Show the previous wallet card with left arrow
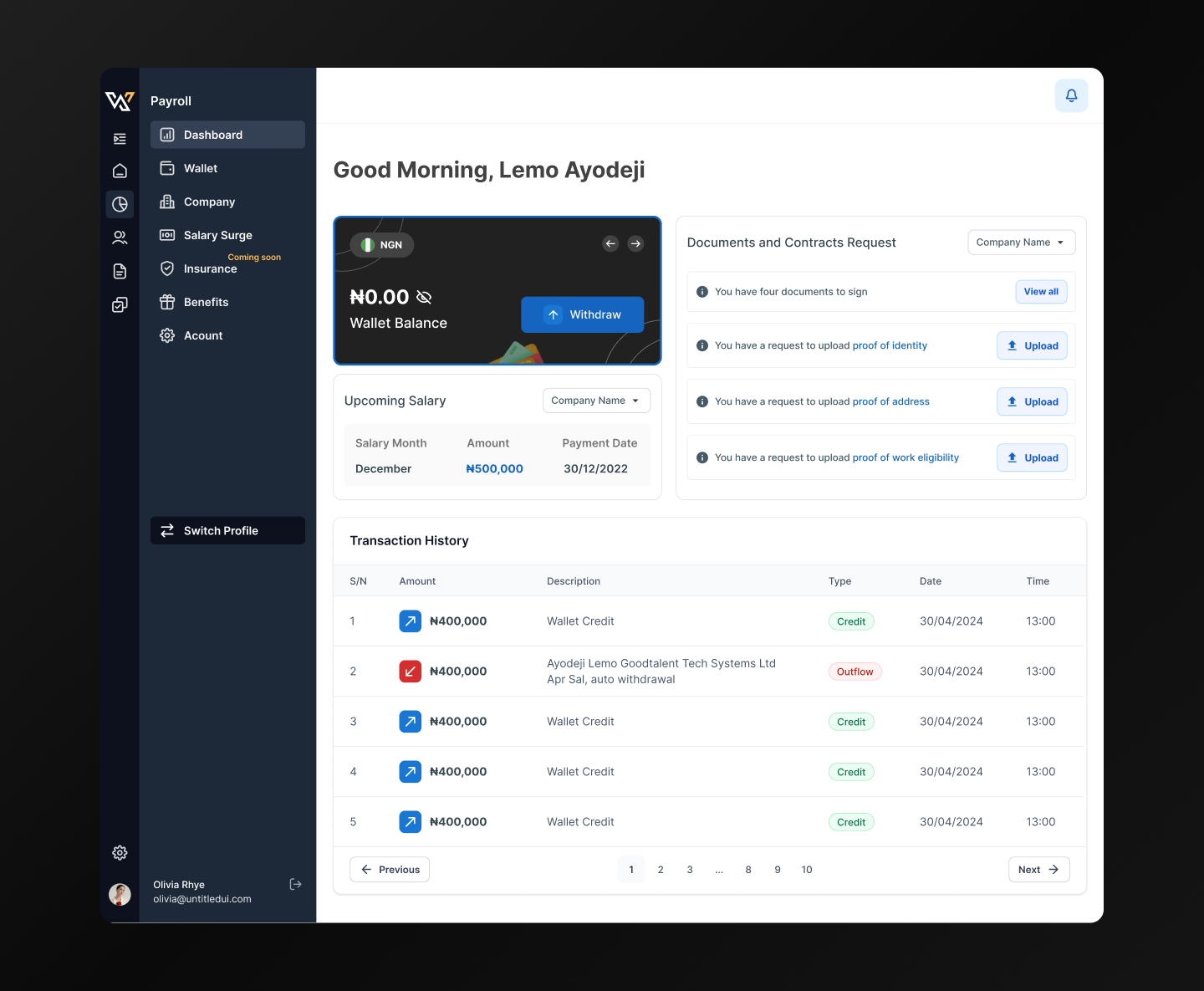1204x991 pixels. 610,243
